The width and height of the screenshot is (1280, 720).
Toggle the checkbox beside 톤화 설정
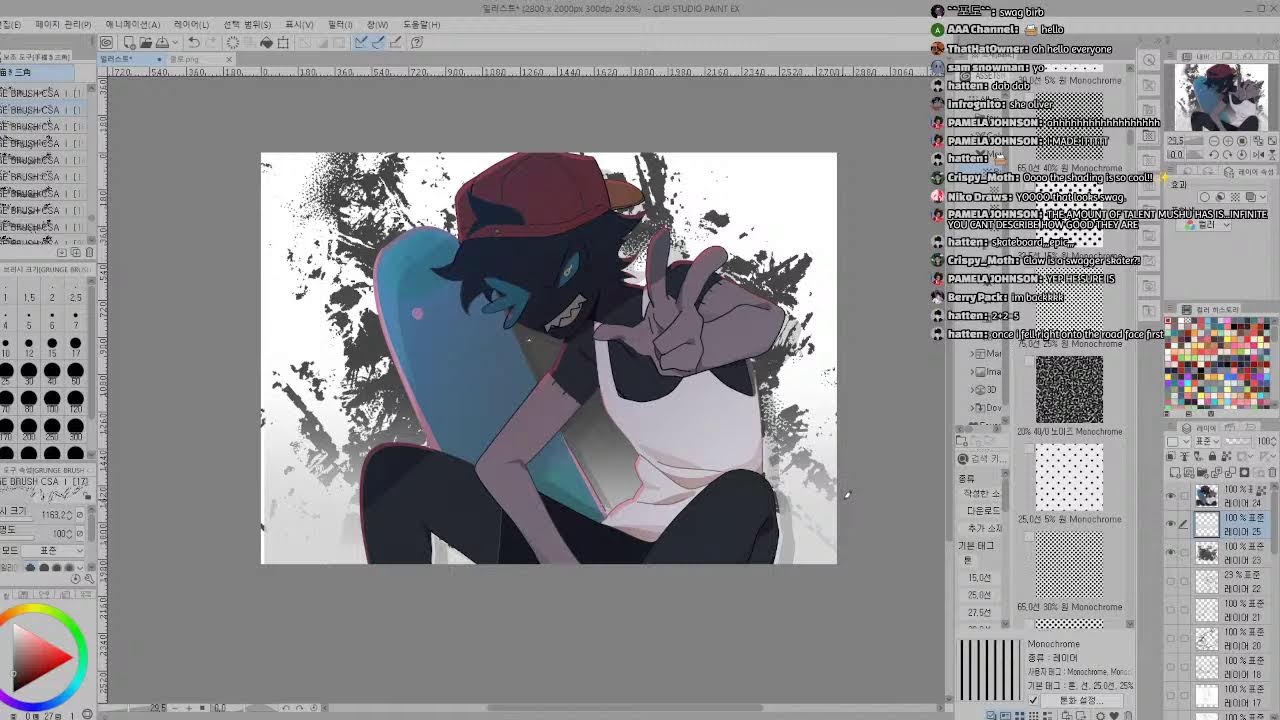coord(1033,700)
